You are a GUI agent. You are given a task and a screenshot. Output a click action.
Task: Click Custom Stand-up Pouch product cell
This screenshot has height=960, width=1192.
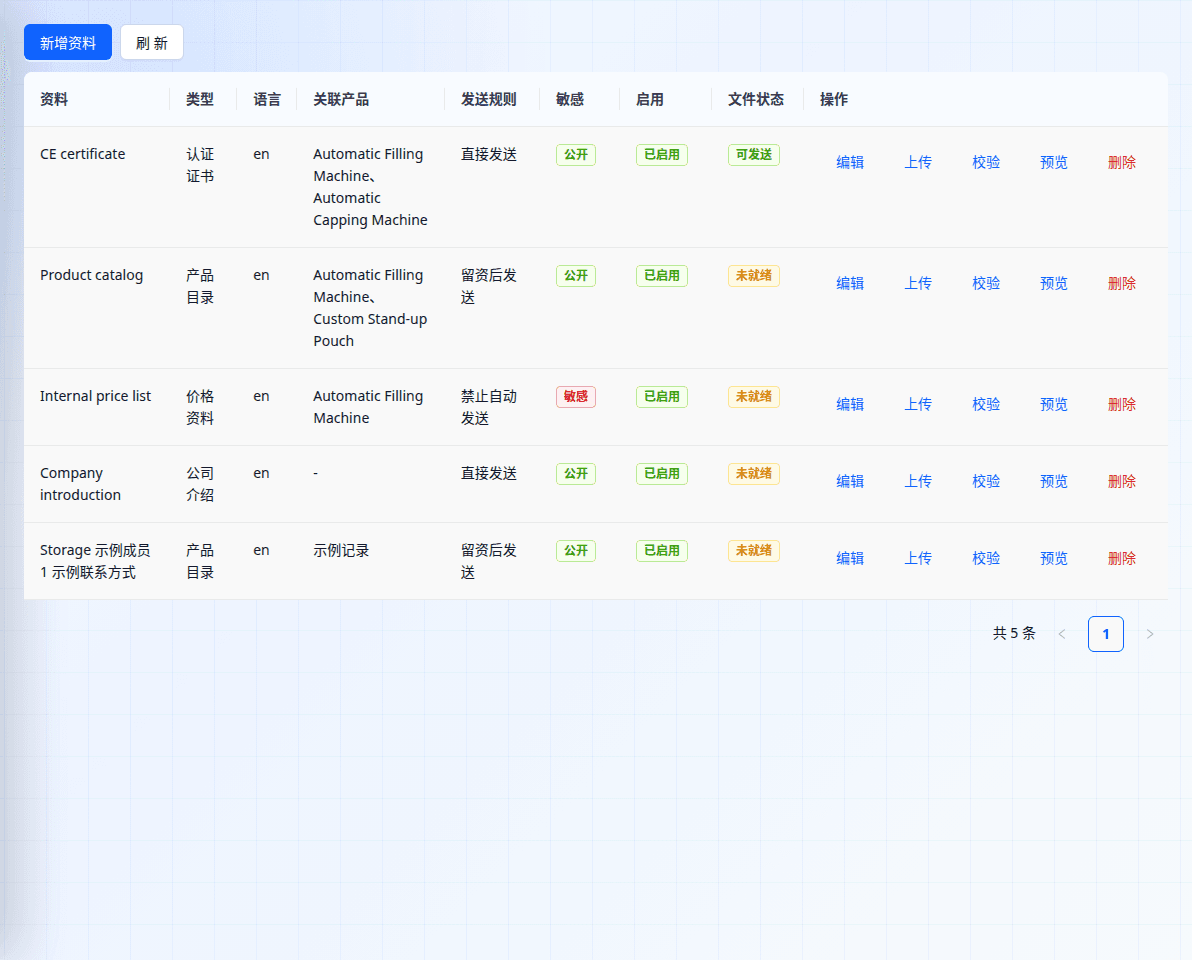tap(370, 330)
